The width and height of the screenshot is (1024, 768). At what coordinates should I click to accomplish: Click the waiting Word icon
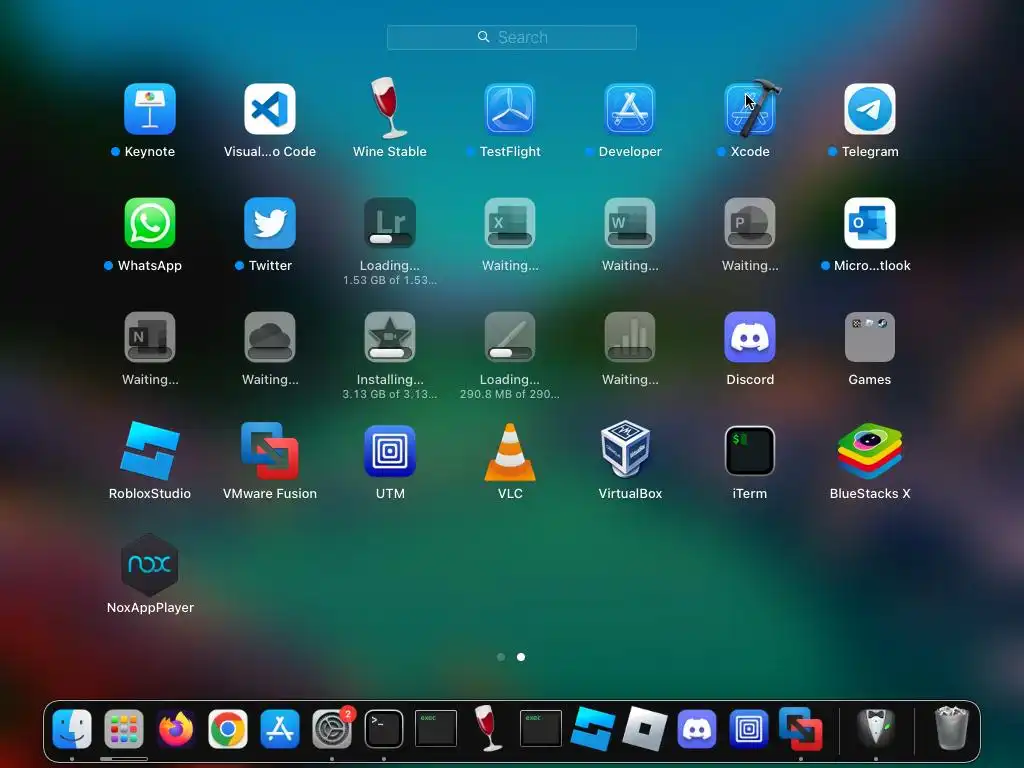[630, 223]
